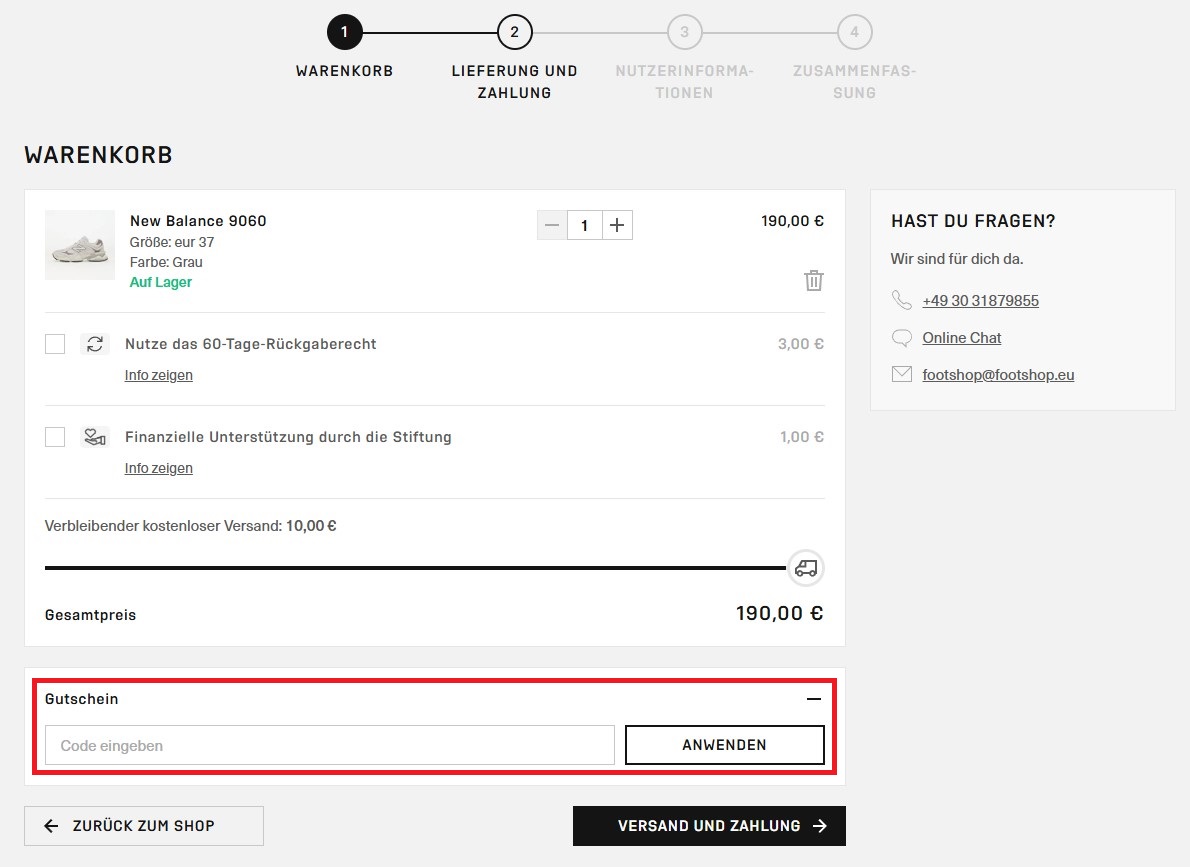The height and width of the screenshot is (867, 1190).
Task: Click the Hast du Fragen? heading
Action: tap(973, 221)
